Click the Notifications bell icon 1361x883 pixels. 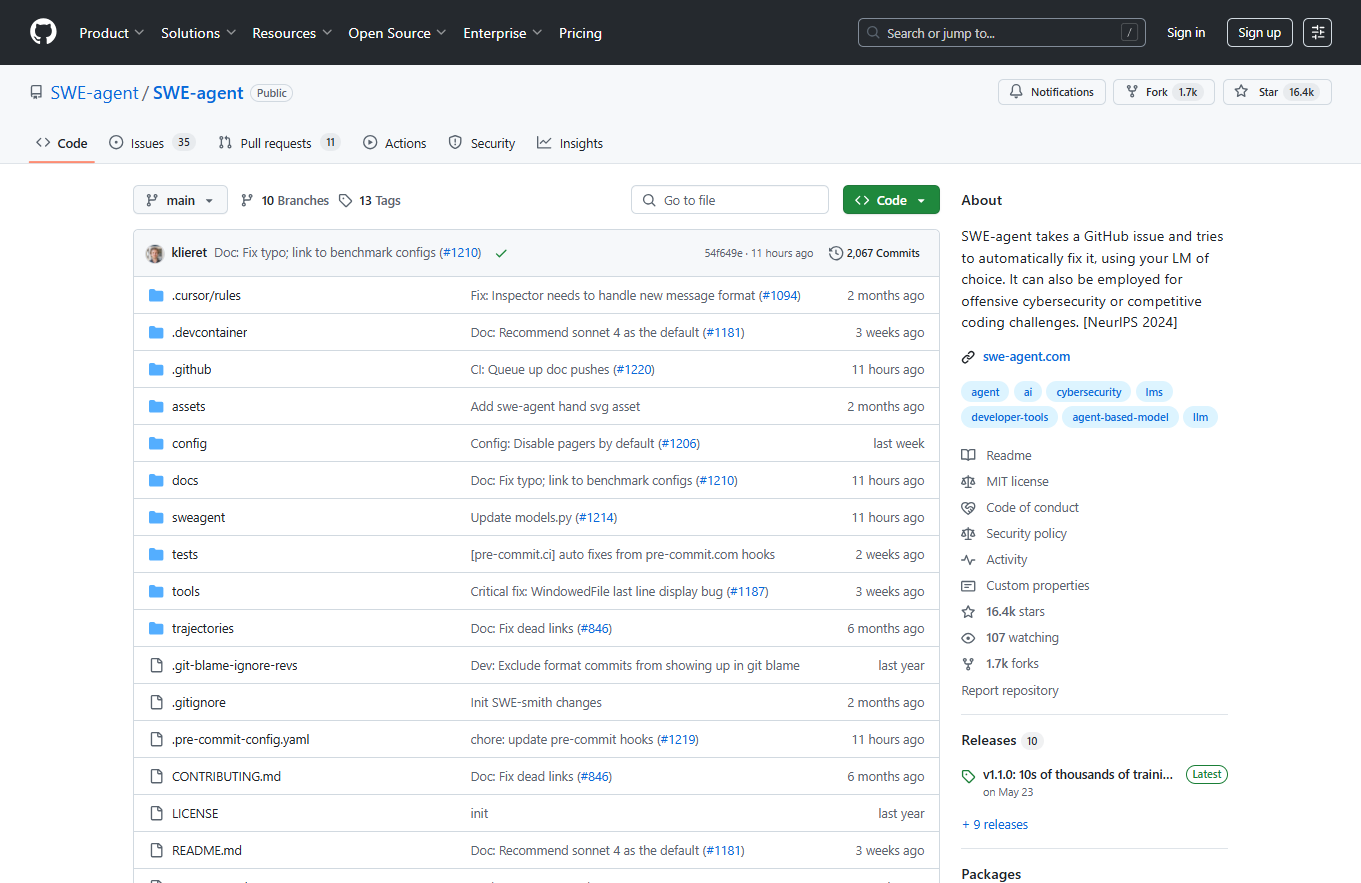point(1016,92)
